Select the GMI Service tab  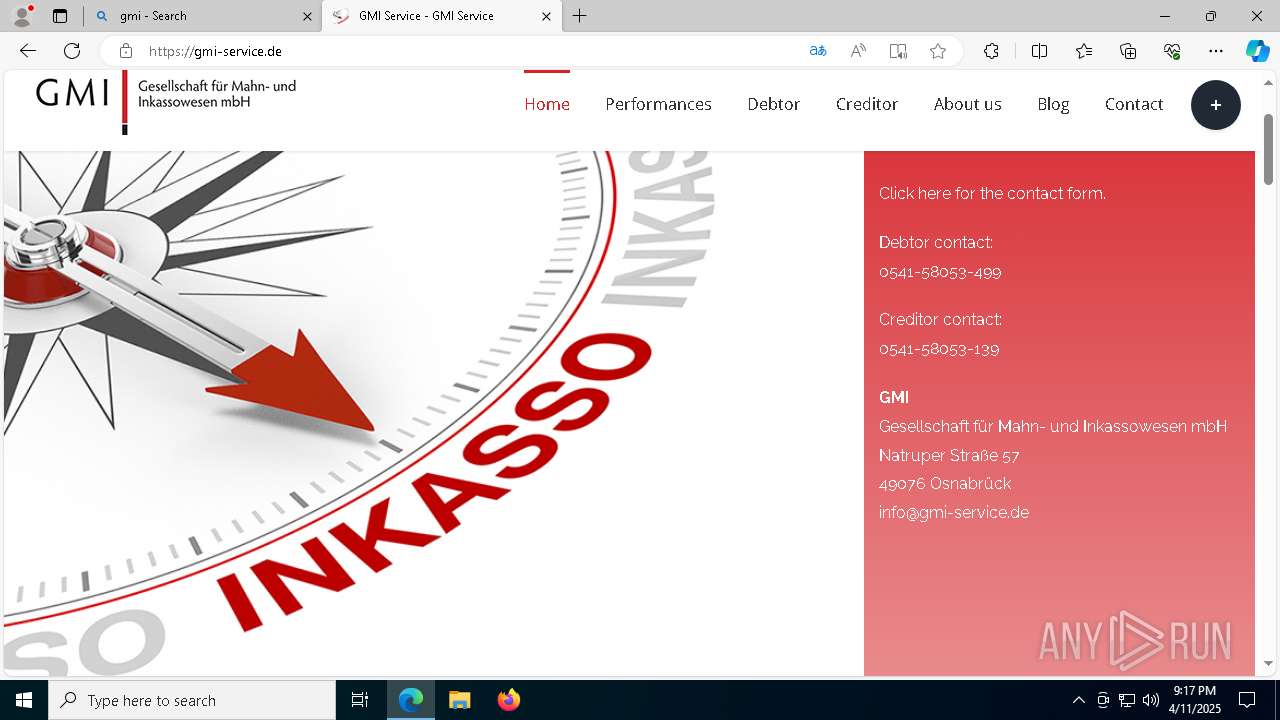[443, 16]
